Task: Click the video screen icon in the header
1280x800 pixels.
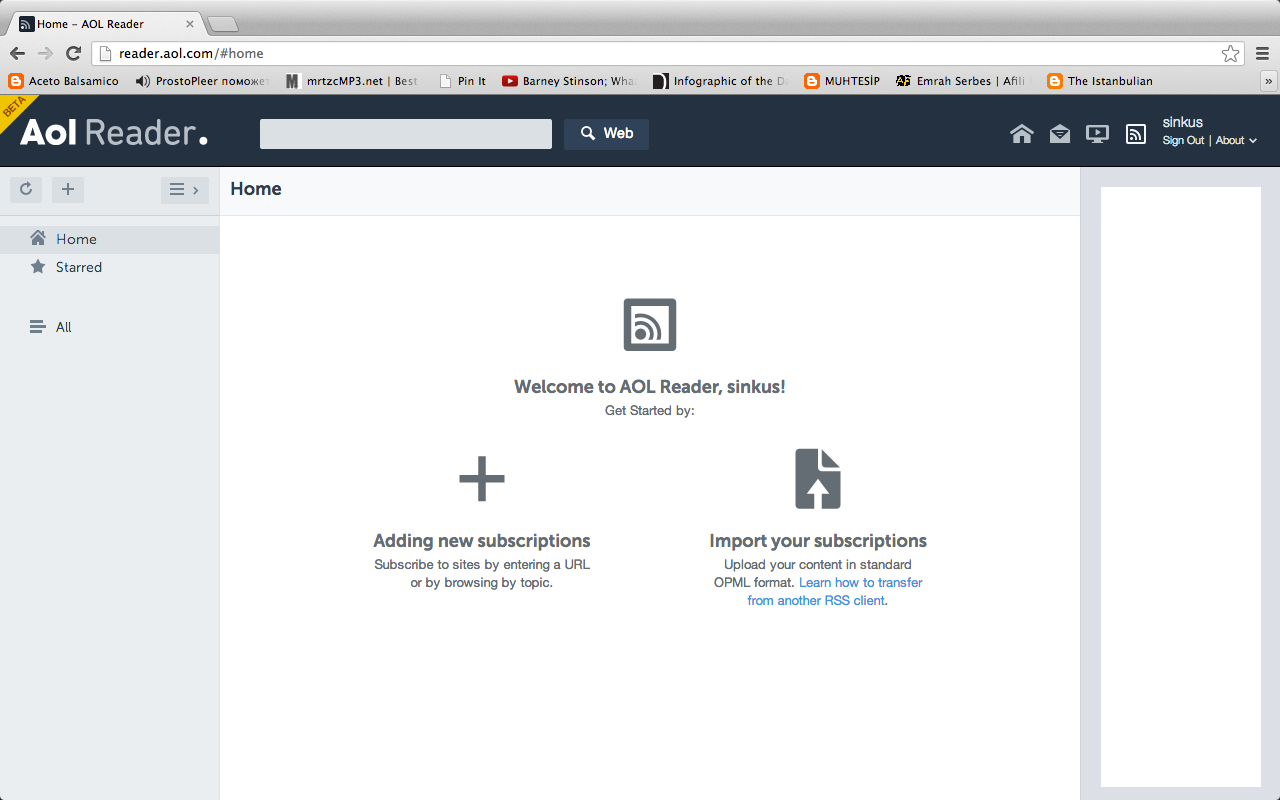Action: [1097, 134]
